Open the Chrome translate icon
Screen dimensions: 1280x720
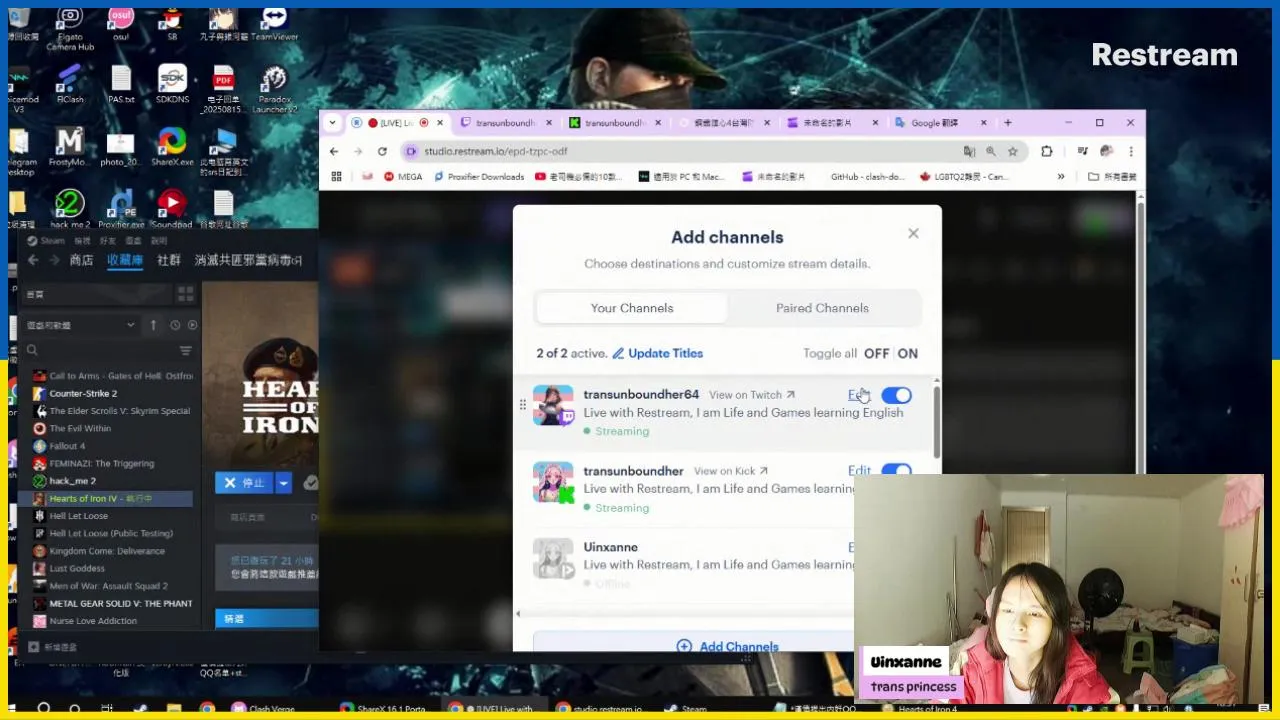click(969, 151)
